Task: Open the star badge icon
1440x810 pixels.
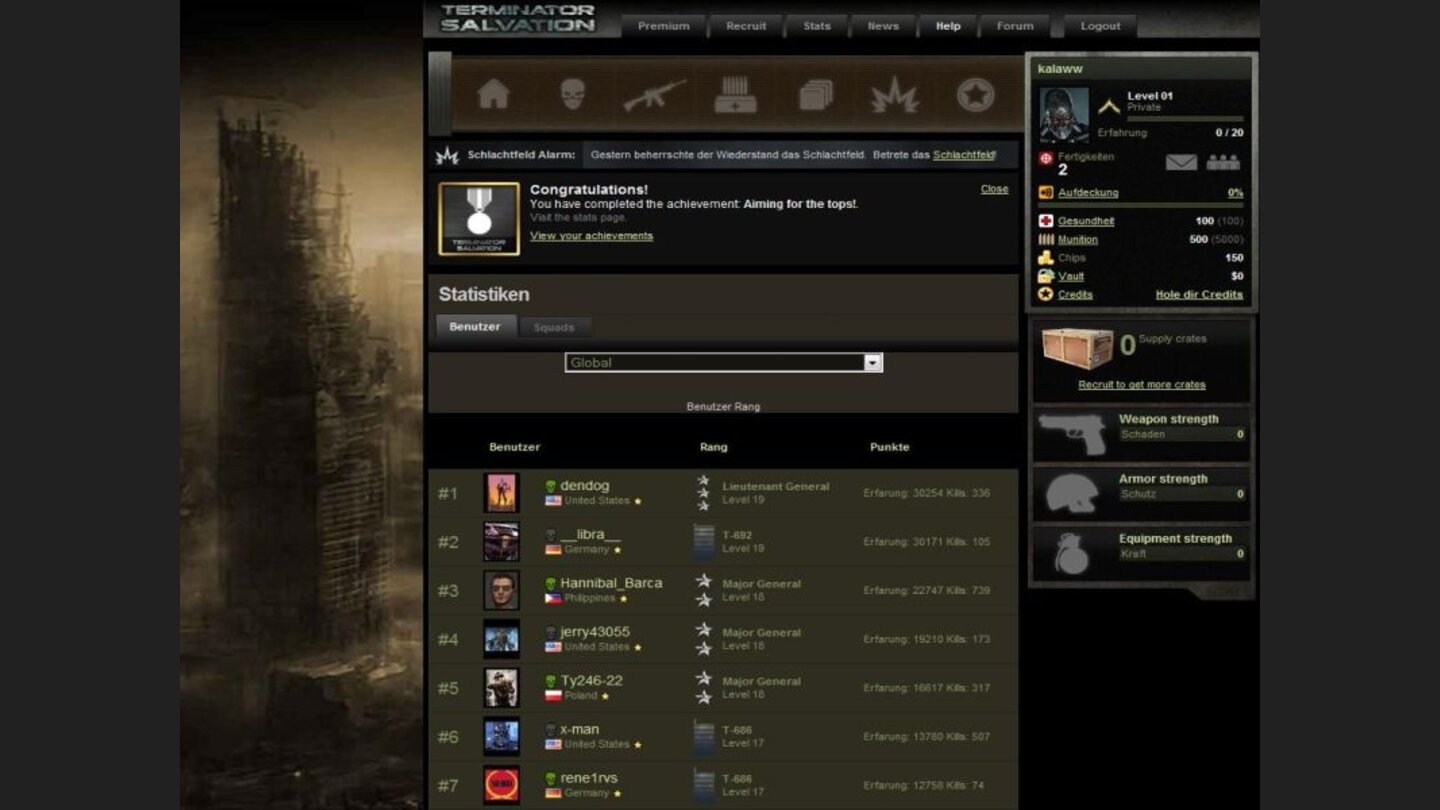Action: coord(975,95)
